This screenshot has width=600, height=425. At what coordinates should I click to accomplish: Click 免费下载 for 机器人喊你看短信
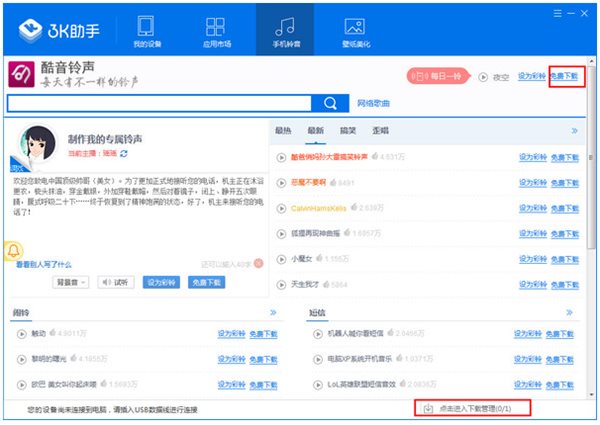pos(559,334)
